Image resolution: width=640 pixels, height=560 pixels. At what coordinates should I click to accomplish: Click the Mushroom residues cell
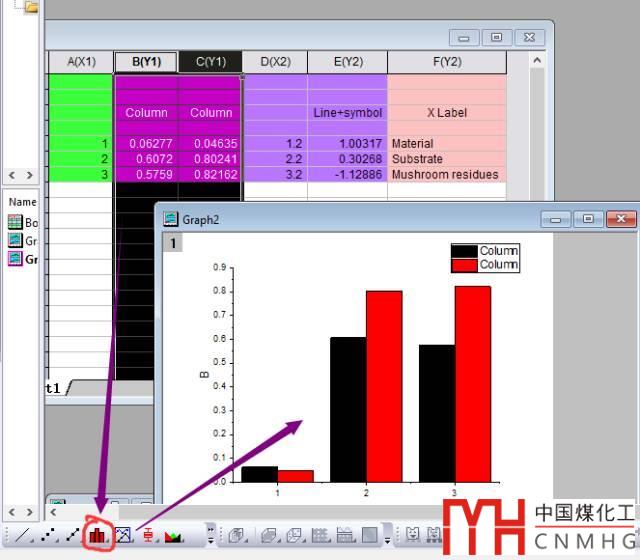[447, 174]
